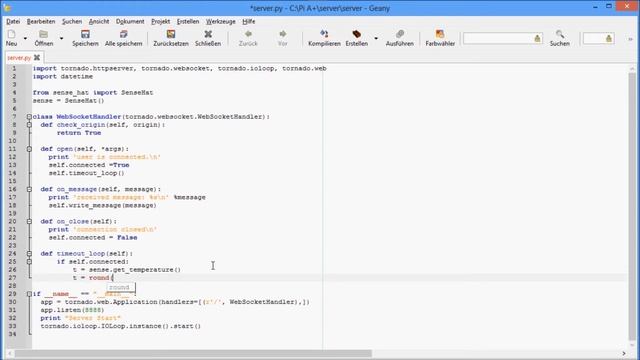Open the Hilfe menu
Image resolution: width=640 pixels, height=360 pixels.
[249, 21]
